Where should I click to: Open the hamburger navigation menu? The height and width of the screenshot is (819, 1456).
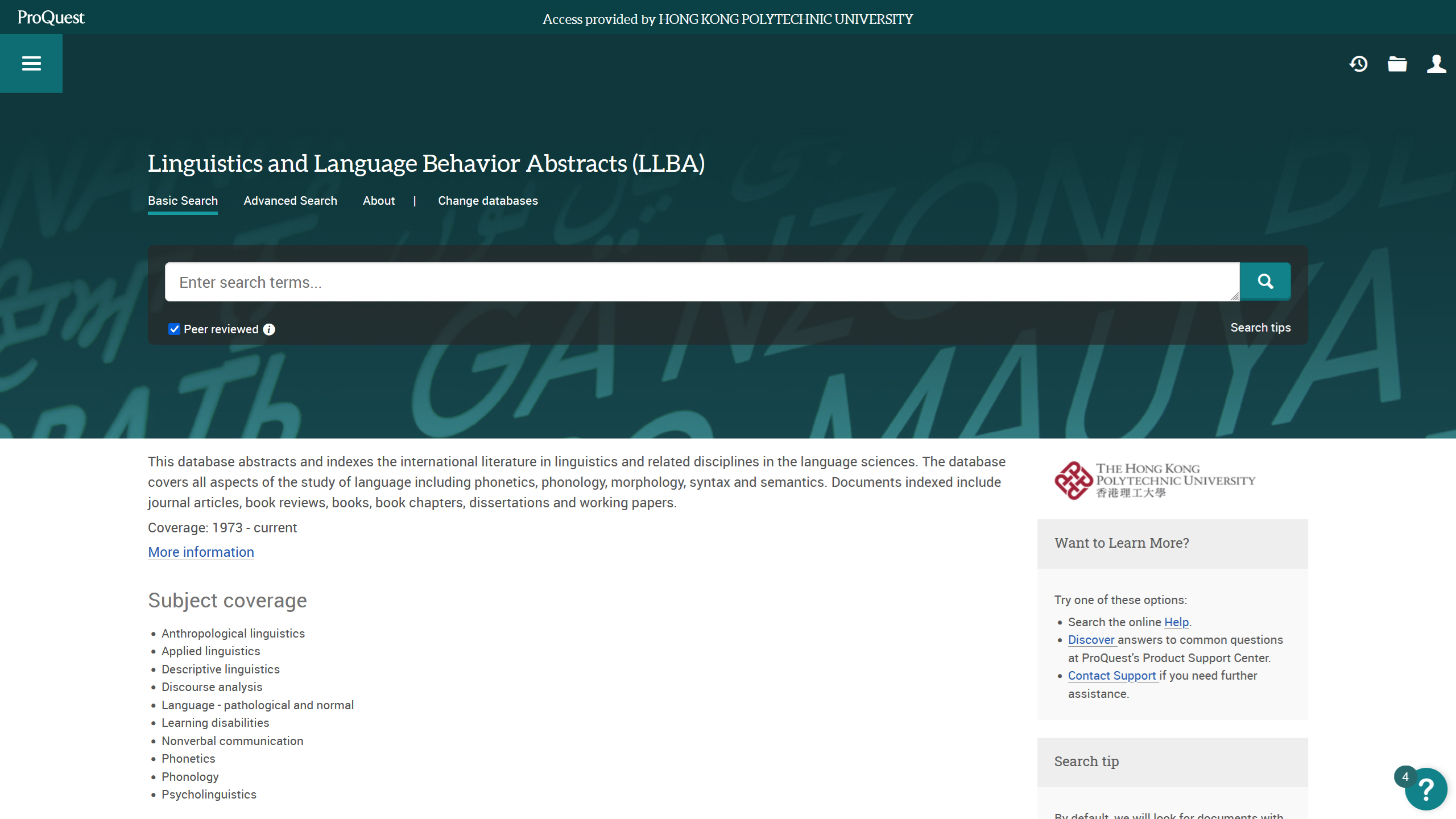pos(31,63)
